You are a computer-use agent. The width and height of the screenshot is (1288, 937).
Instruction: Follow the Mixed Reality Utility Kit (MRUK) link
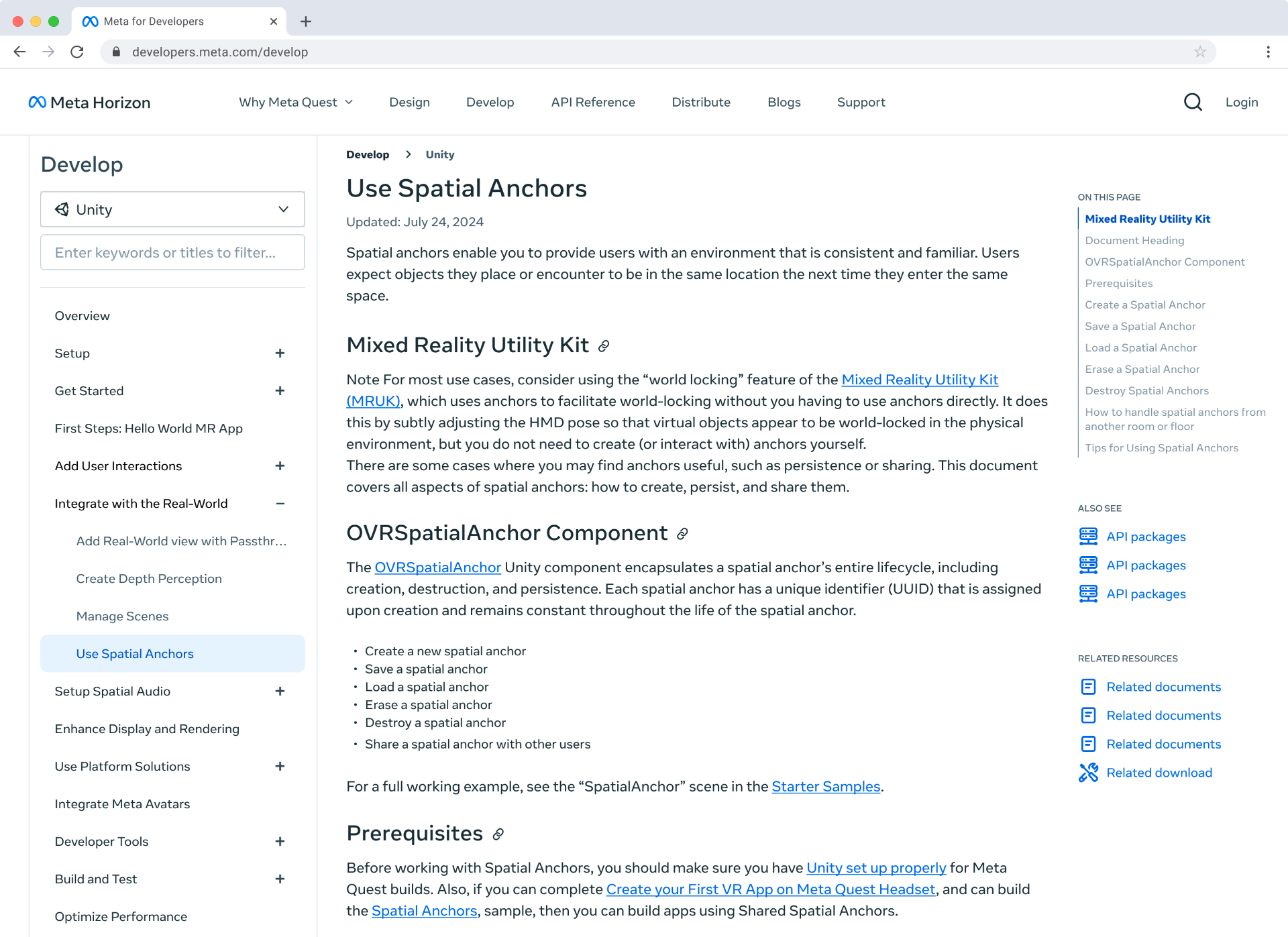[920, 380]
